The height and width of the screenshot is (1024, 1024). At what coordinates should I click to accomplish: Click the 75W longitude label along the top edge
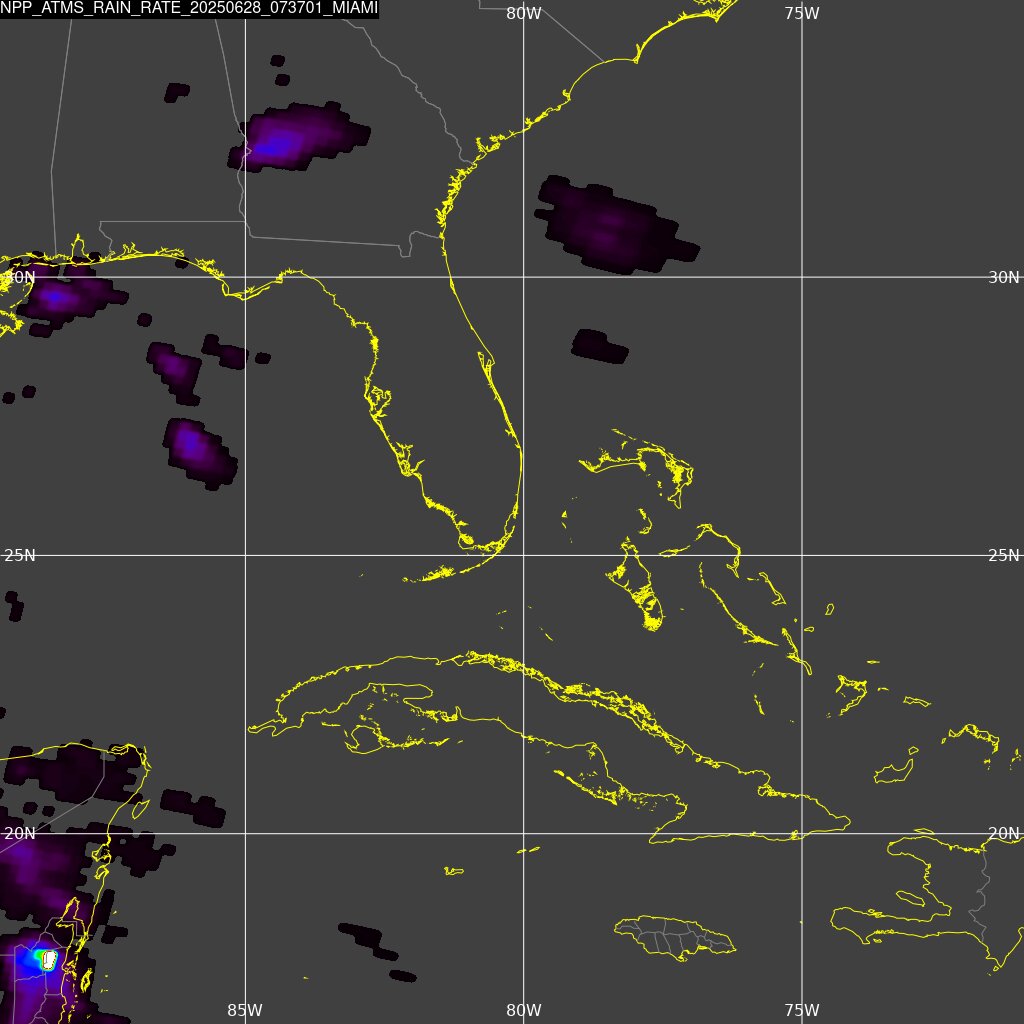point(802,13)
